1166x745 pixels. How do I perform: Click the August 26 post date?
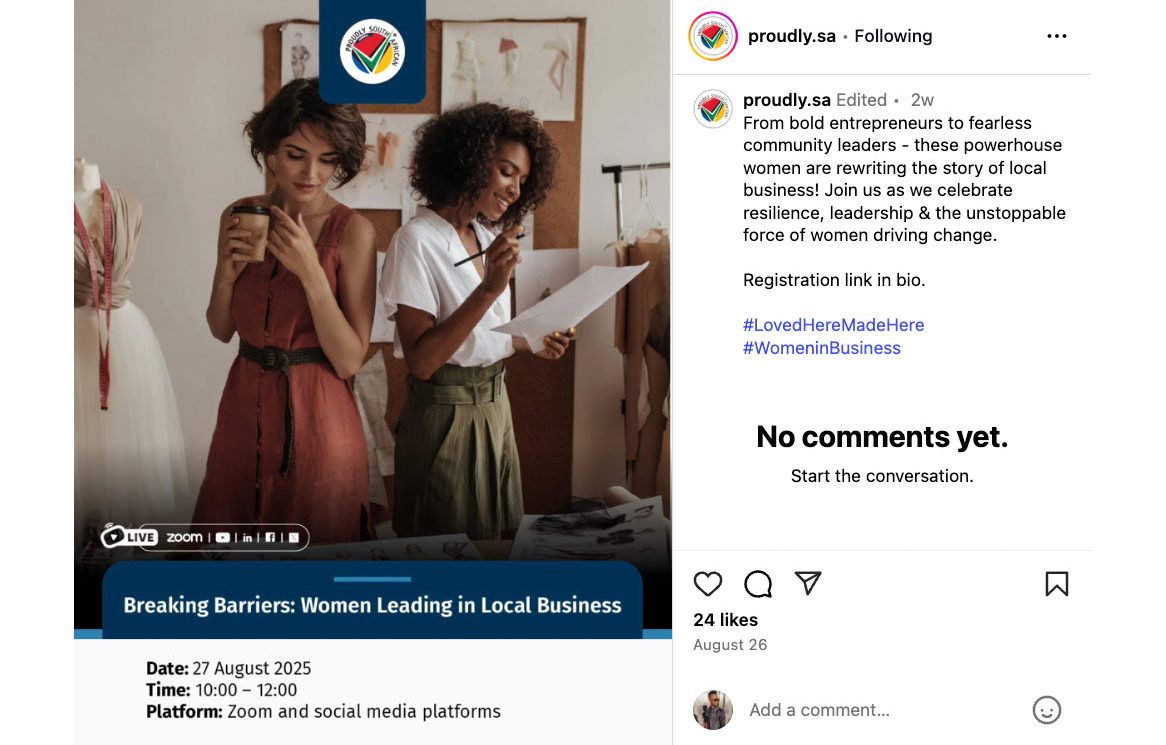[730, 645]
